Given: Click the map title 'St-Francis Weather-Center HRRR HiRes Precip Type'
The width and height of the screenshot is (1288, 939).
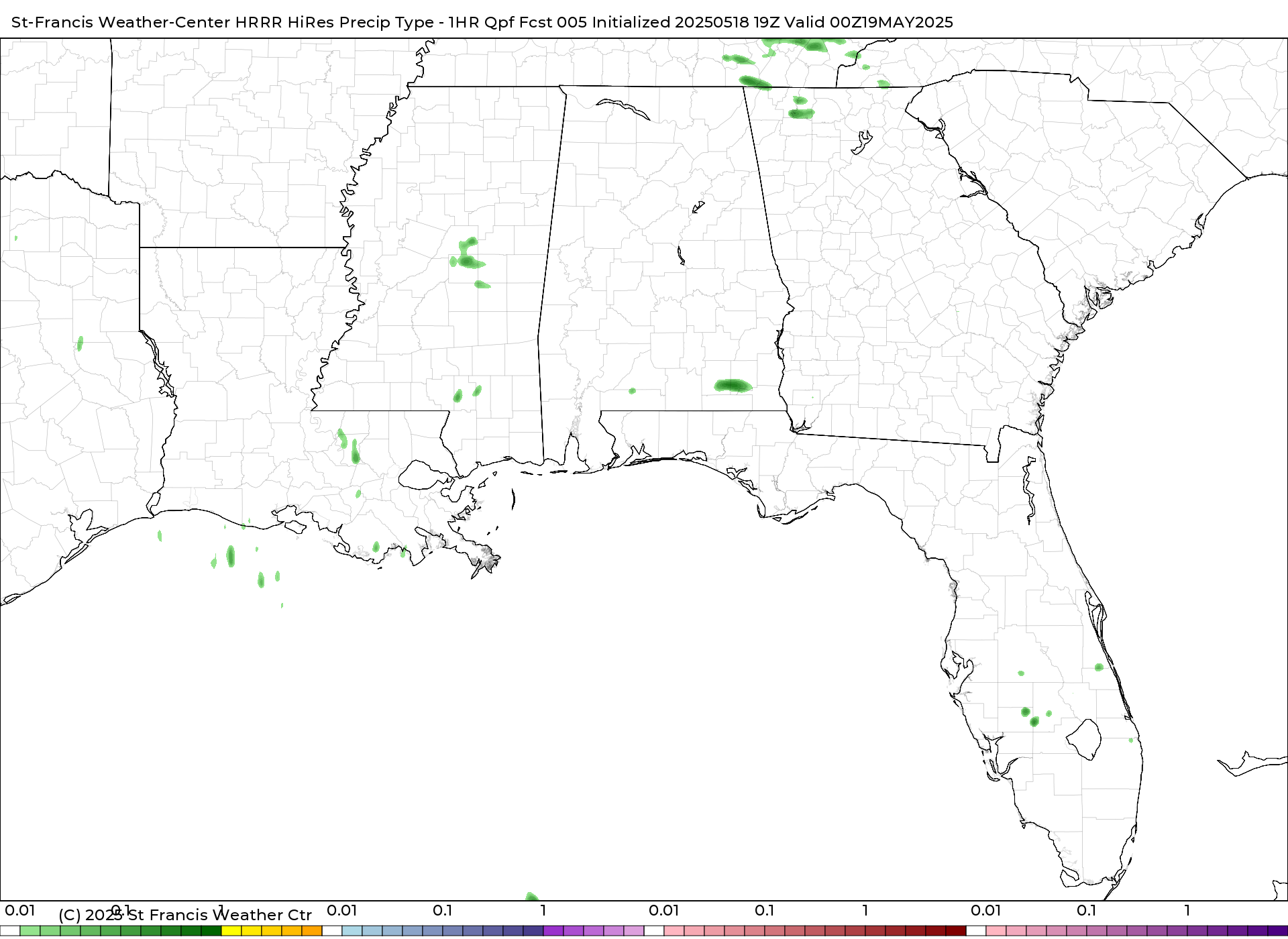Looking at the screenshot, I should (x=223, y=22).
